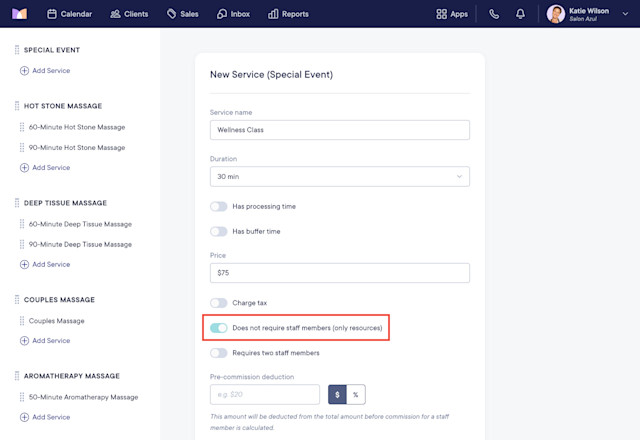The width and height of the screenshot is (640, 440).
Task: Click the phone icon in the header
Action: tap(494, 14)
